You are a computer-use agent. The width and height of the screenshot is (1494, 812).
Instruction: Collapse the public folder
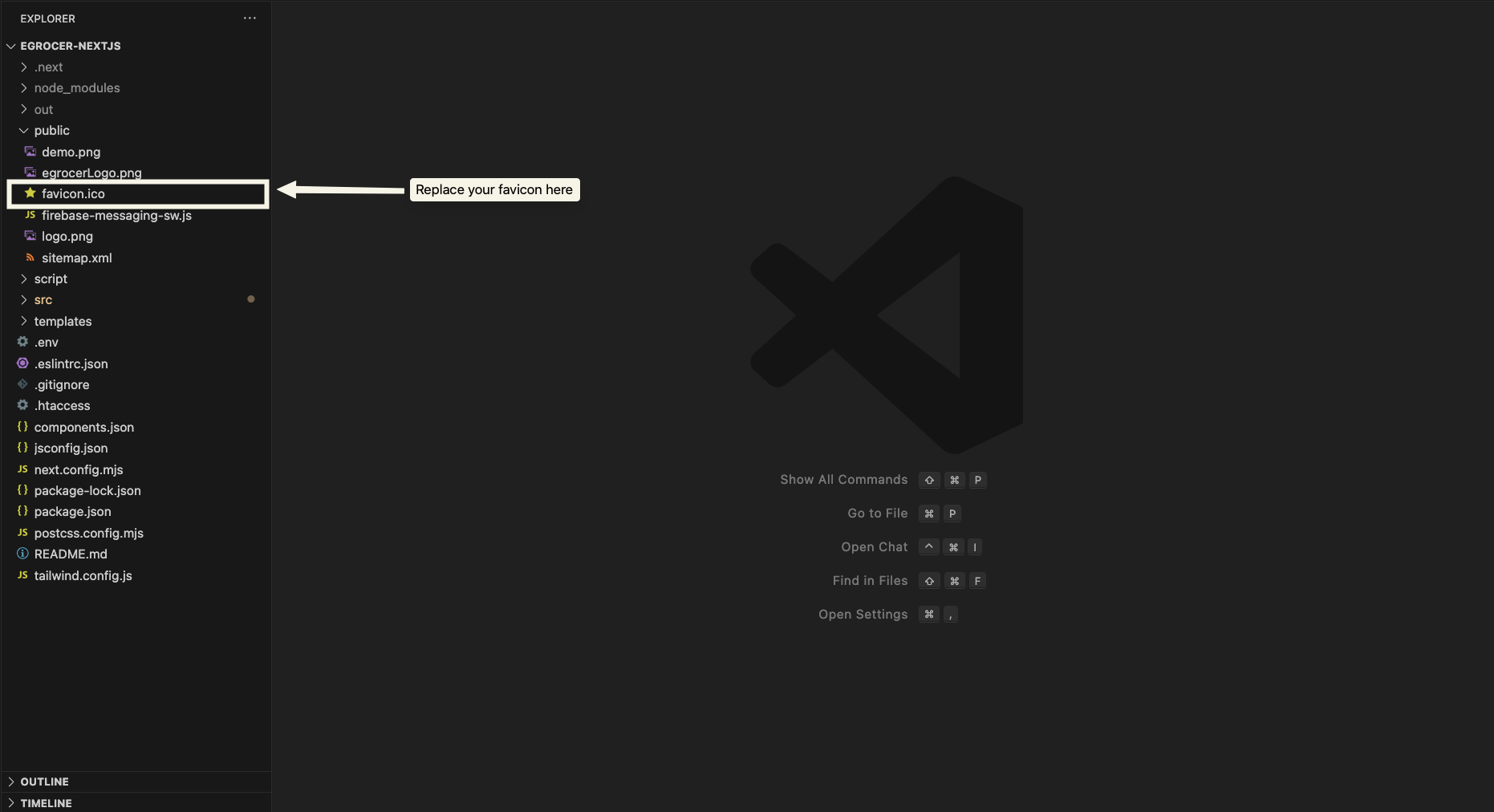(23, 131)
